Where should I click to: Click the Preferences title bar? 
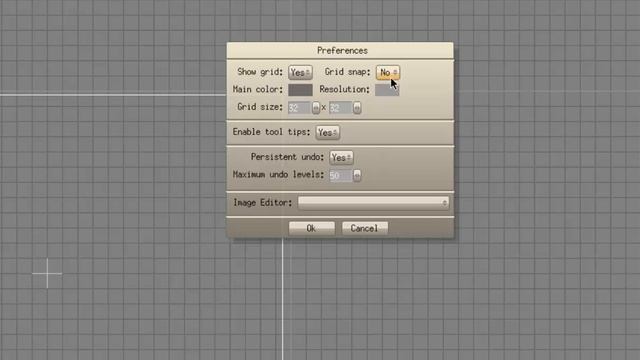340,51
